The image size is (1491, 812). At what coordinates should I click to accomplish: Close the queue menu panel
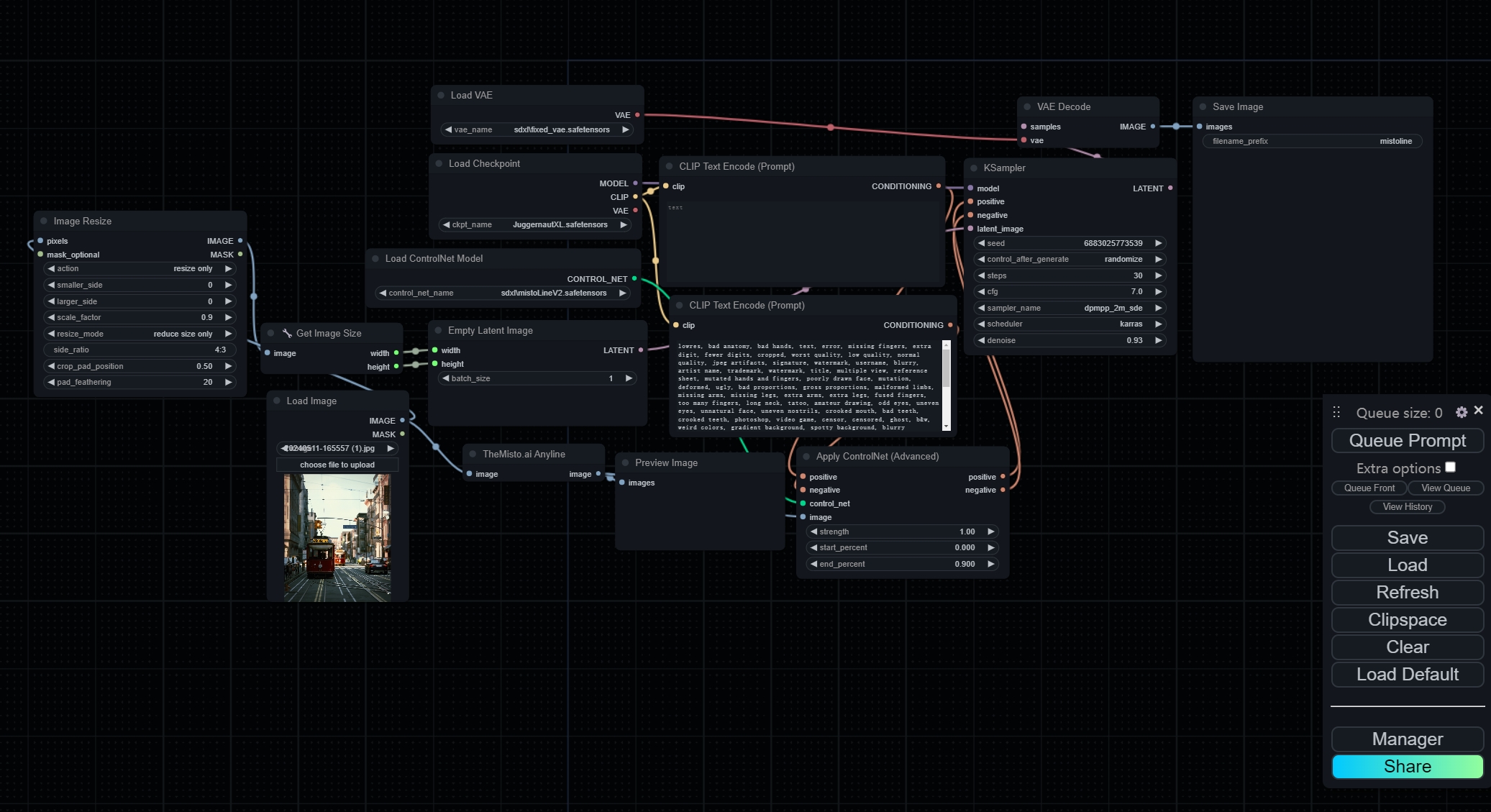[x=1478, y=410]
